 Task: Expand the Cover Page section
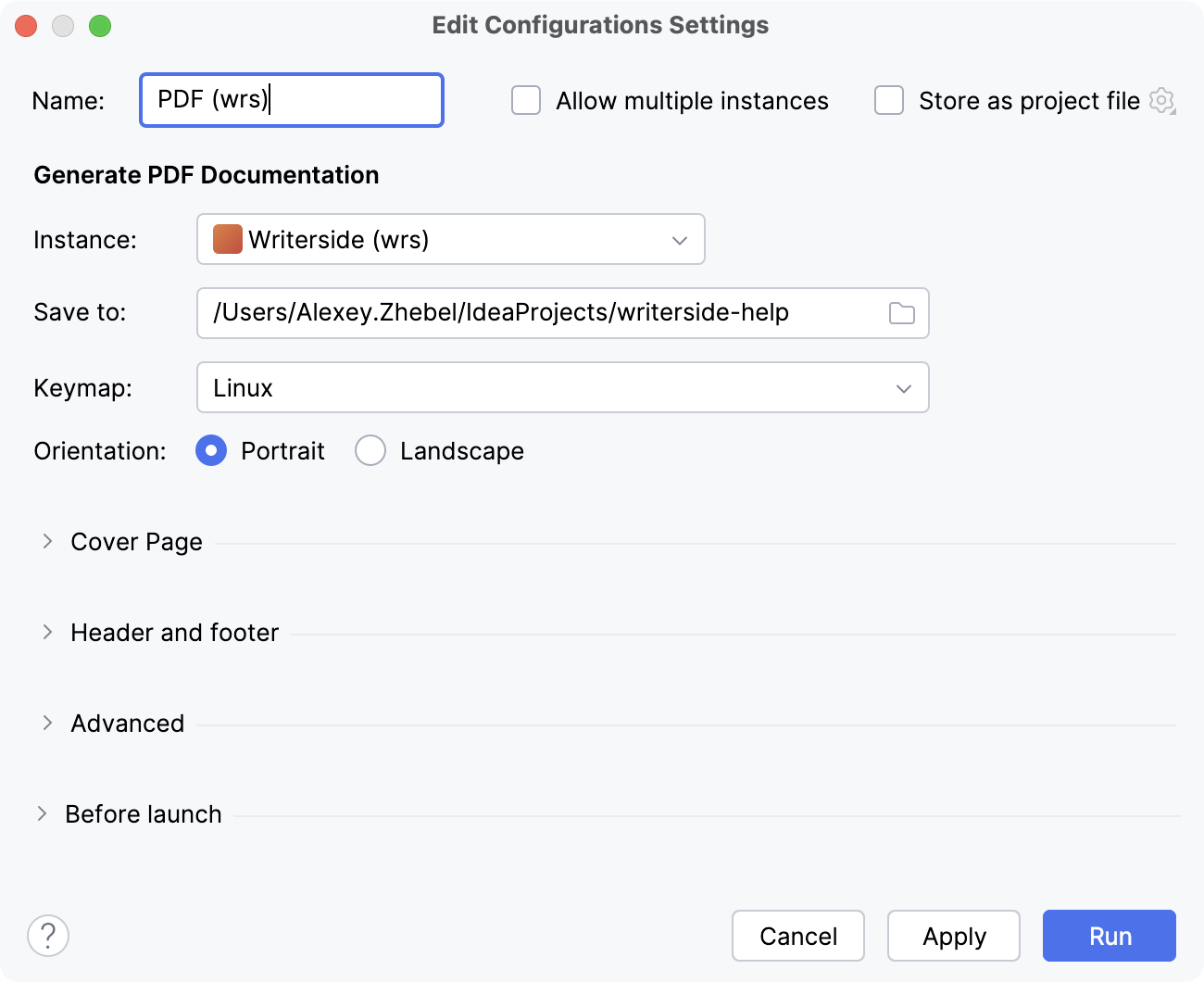(x=136, y=541)
